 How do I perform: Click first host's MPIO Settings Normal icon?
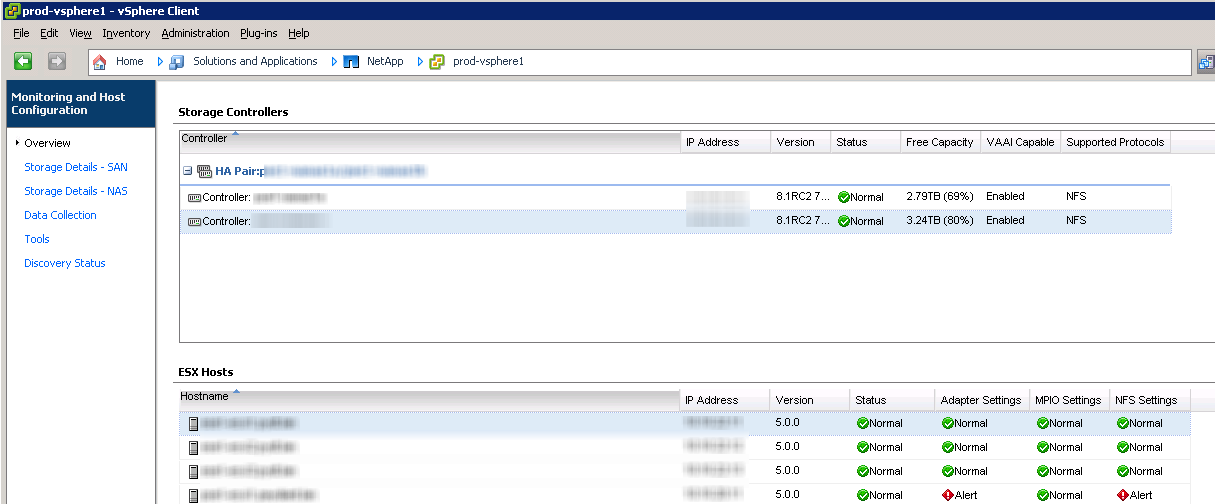[1042, 423]
